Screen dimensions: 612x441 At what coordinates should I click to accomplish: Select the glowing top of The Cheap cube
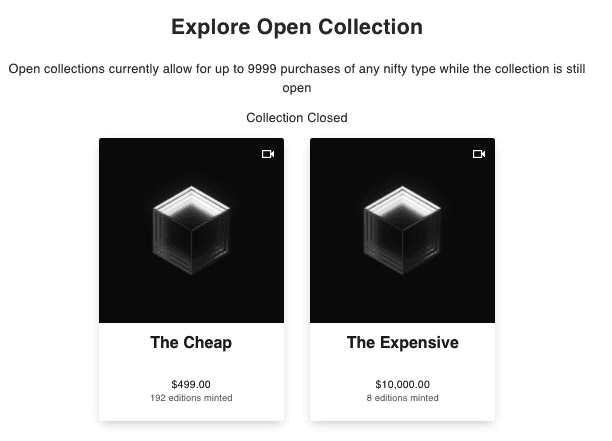point(191,202)
